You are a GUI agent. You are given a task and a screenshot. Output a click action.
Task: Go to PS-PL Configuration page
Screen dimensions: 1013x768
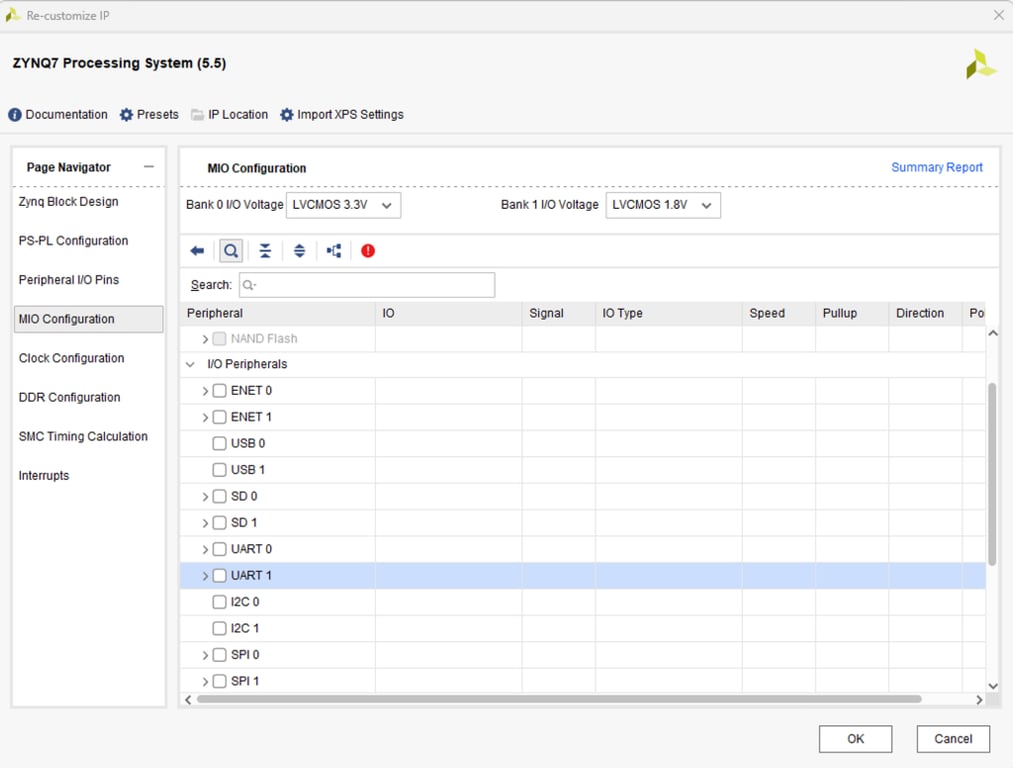pos(73,241)
